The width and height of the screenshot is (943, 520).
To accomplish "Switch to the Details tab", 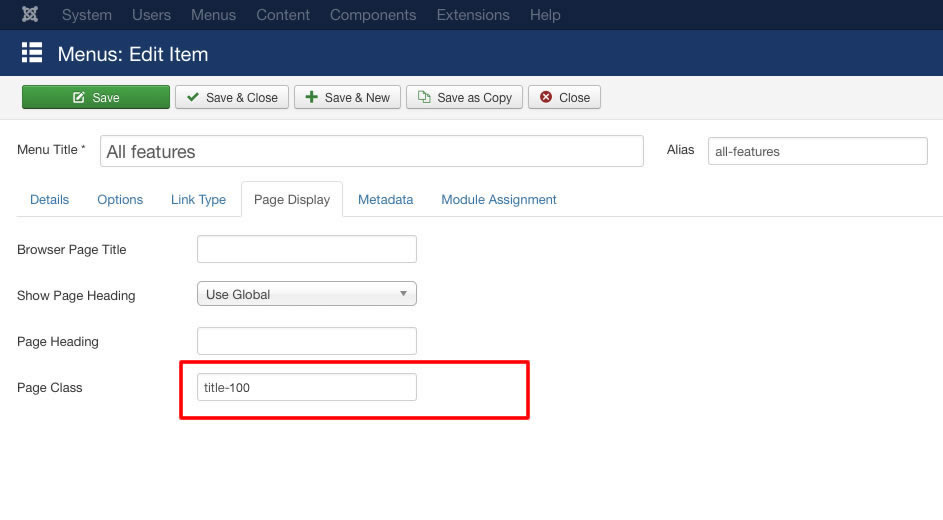I will pyautogui.click(x=49, y=199).
